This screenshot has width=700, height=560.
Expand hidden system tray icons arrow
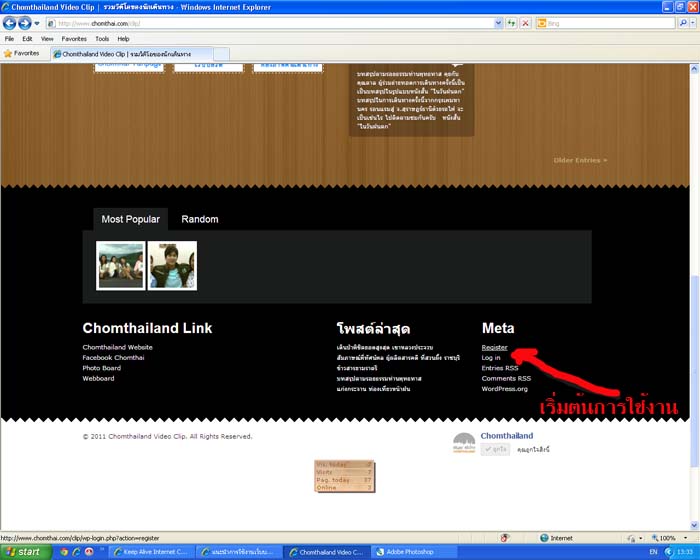pos(668,552)
